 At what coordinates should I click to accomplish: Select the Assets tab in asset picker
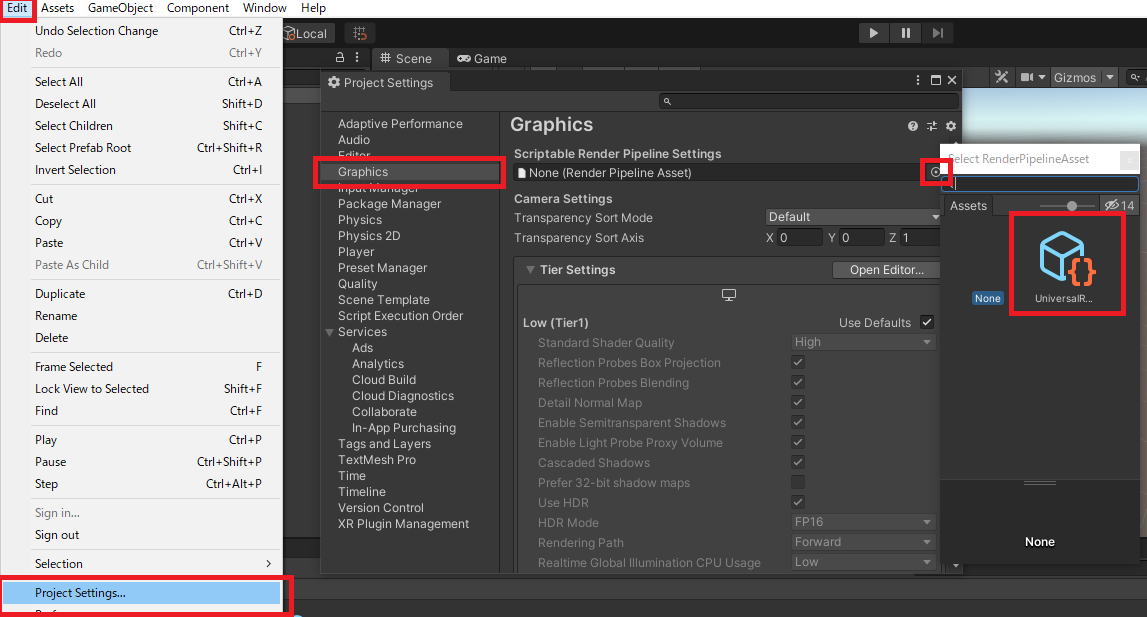click(x=969, y=206)
